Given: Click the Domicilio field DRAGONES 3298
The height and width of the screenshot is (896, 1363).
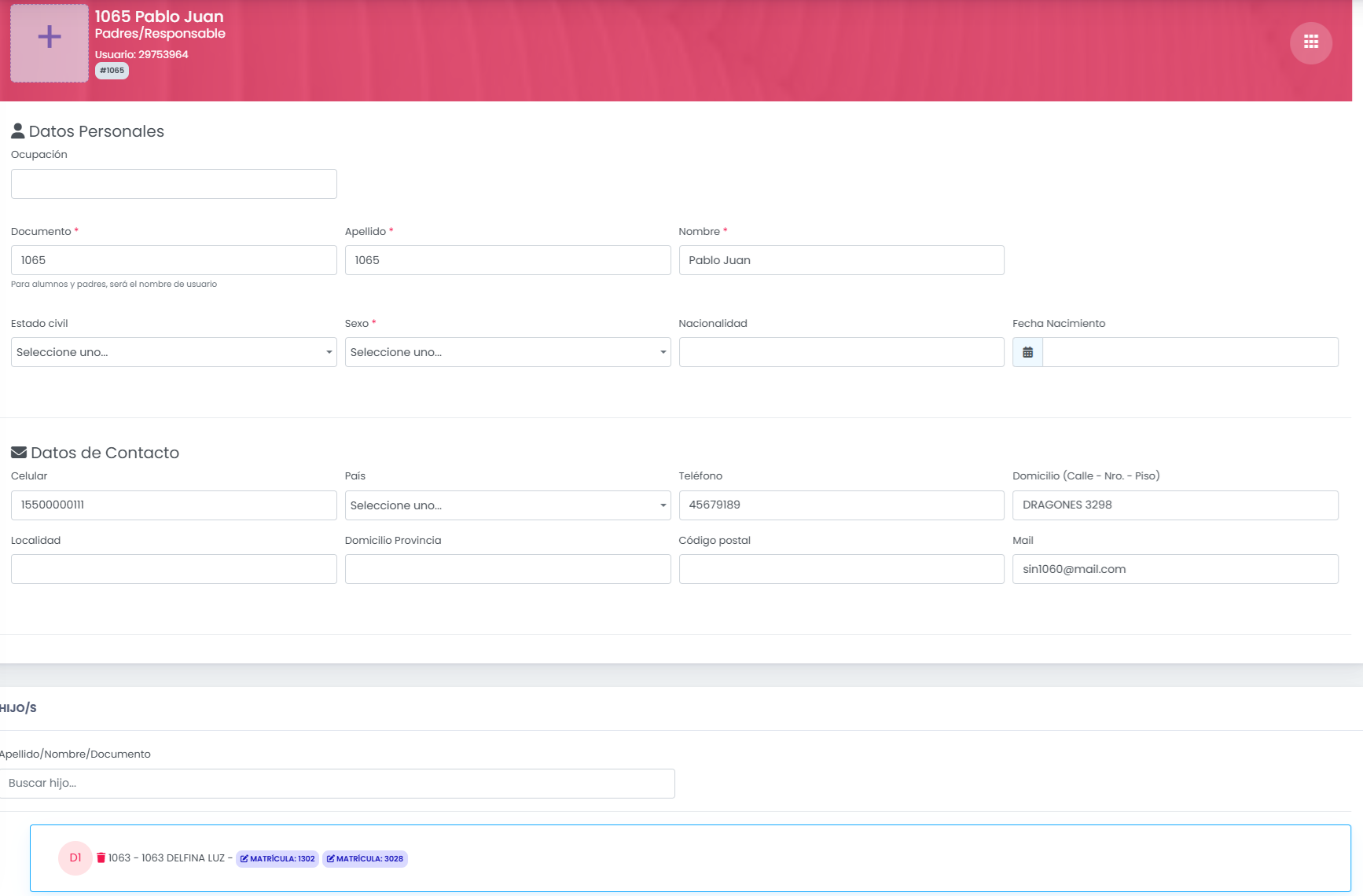Looking at the screenshot, I should 1175,505.
